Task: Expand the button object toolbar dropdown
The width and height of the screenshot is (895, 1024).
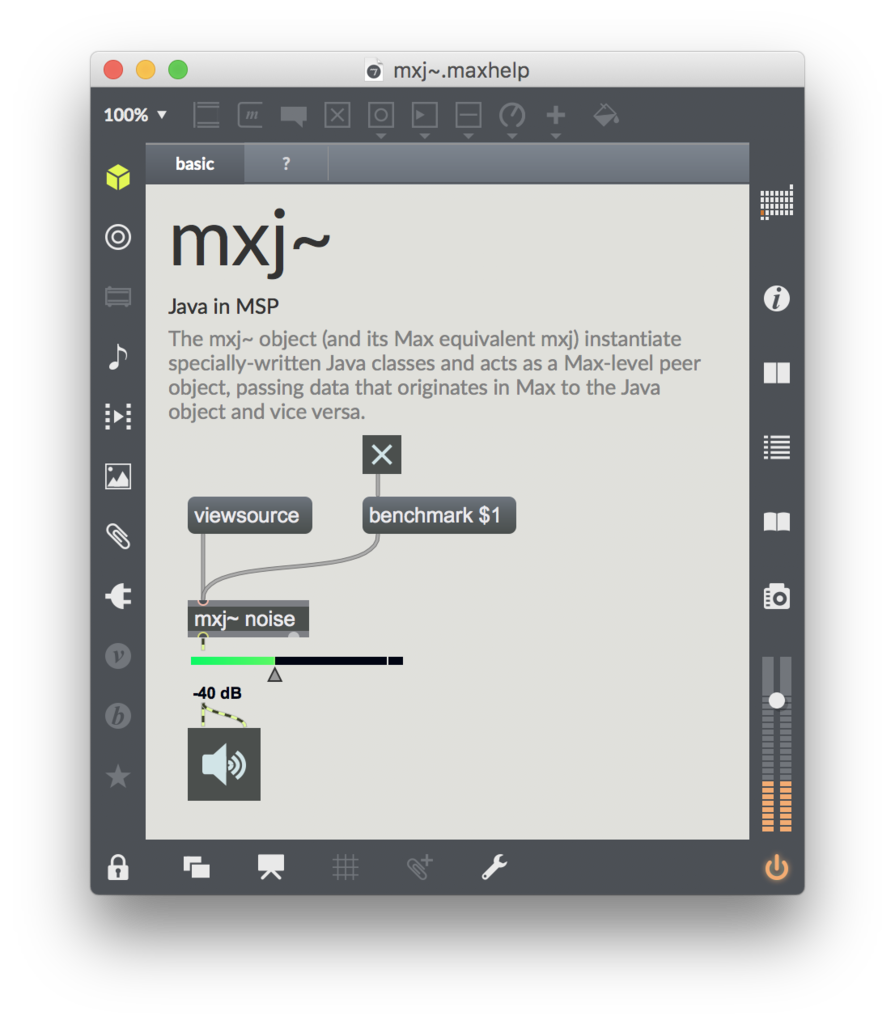Action: tap(381, 136)
